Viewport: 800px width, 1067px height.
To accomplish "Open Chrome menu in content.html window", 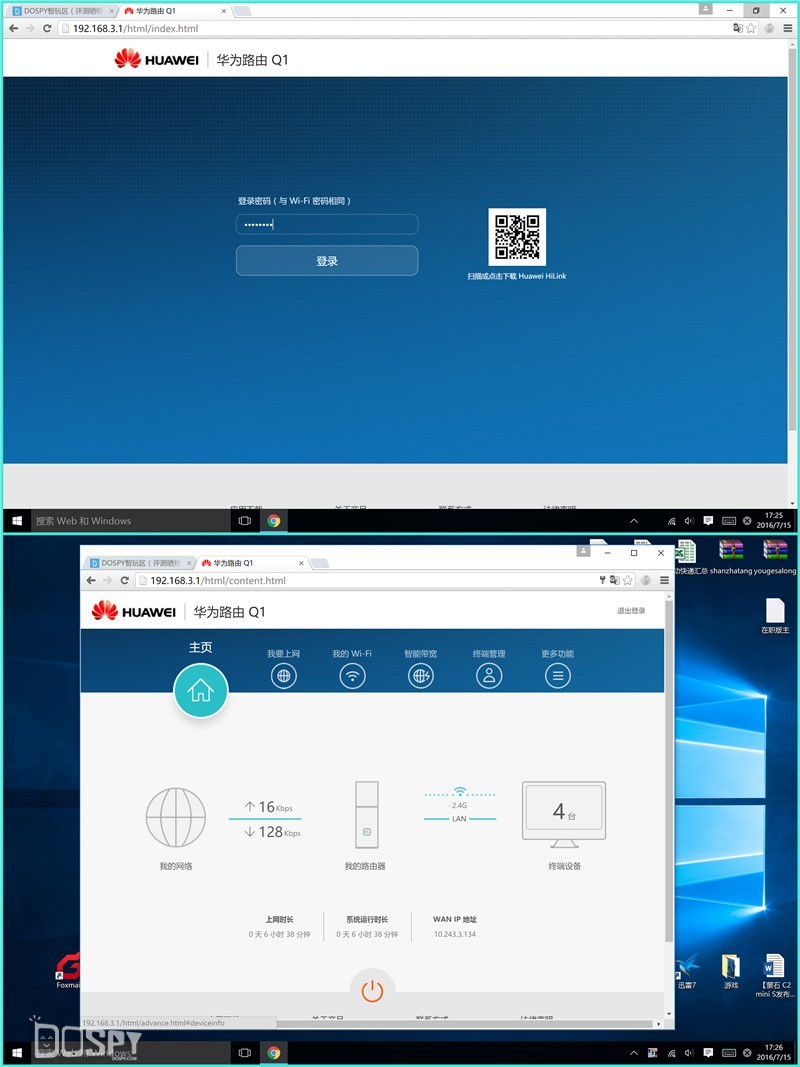I will 664,580.
